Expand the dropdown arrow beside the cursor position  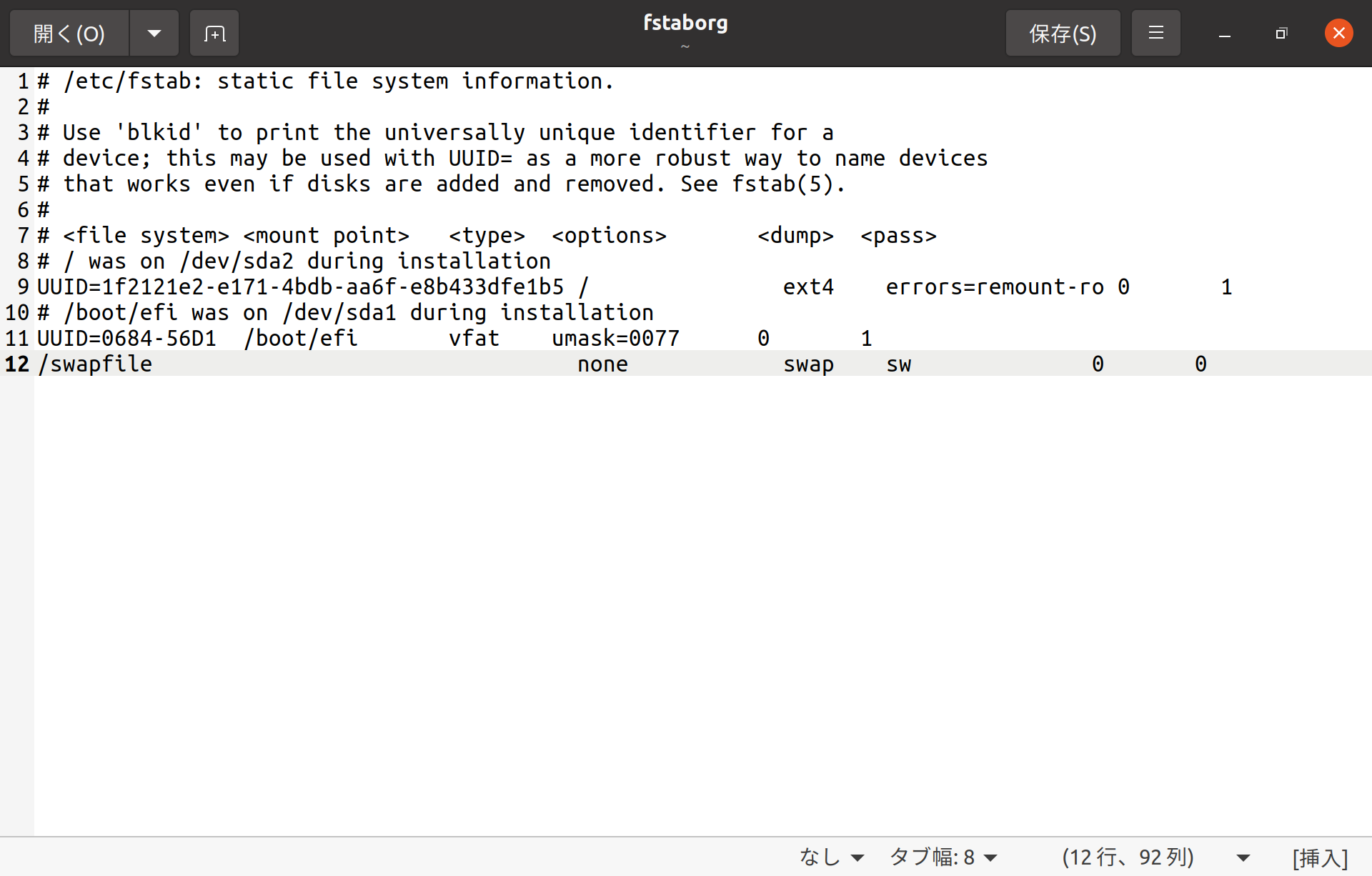tap(1243, 857)
